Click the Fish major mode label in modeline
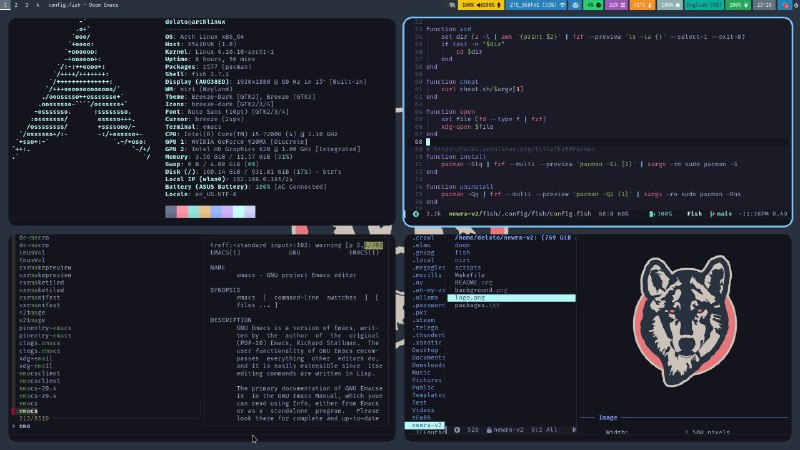Screen dimensions: 800x450 (x=694, y=213)
